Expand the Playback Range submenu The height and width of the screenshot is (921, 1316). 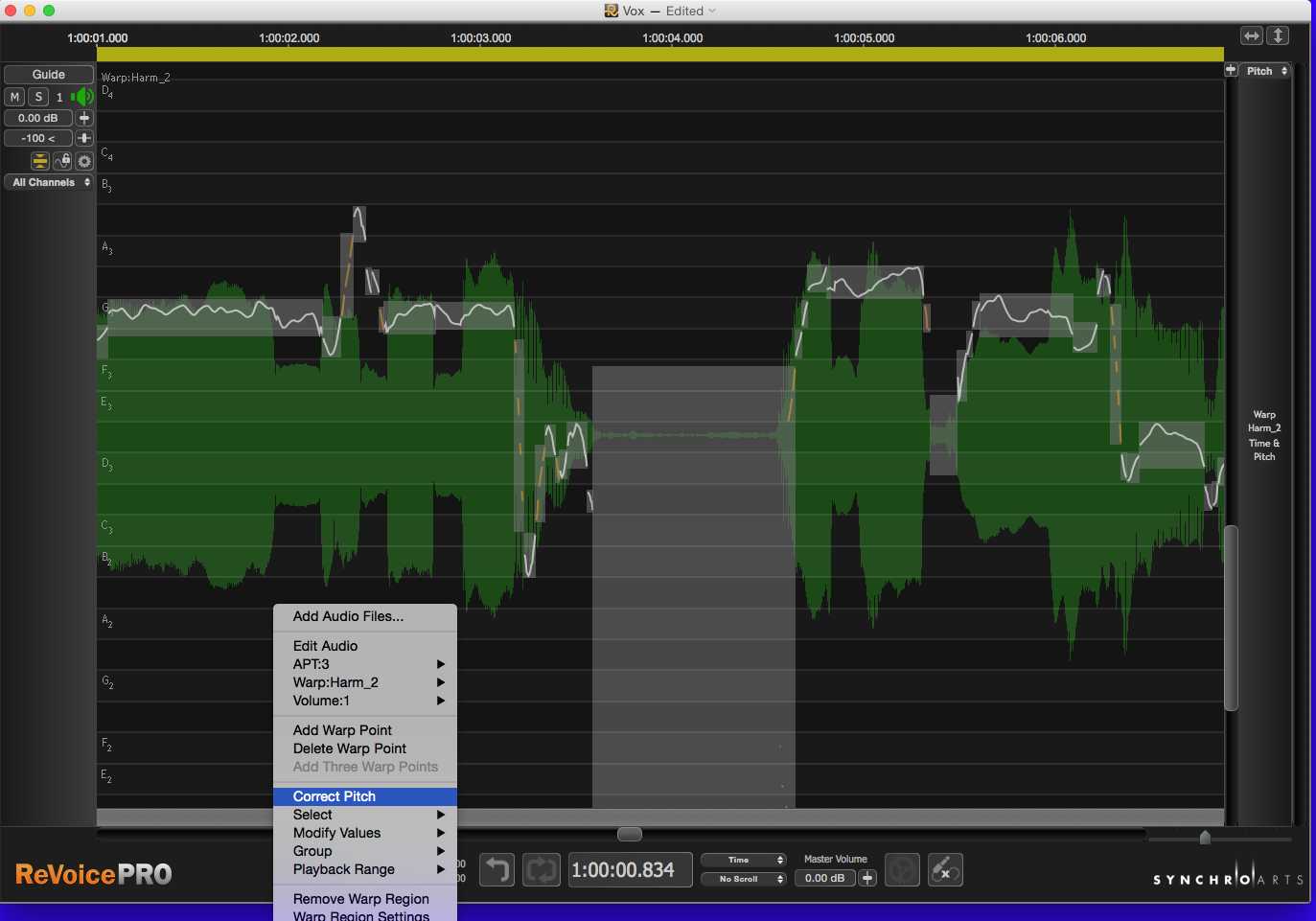[x=365, y=869]
